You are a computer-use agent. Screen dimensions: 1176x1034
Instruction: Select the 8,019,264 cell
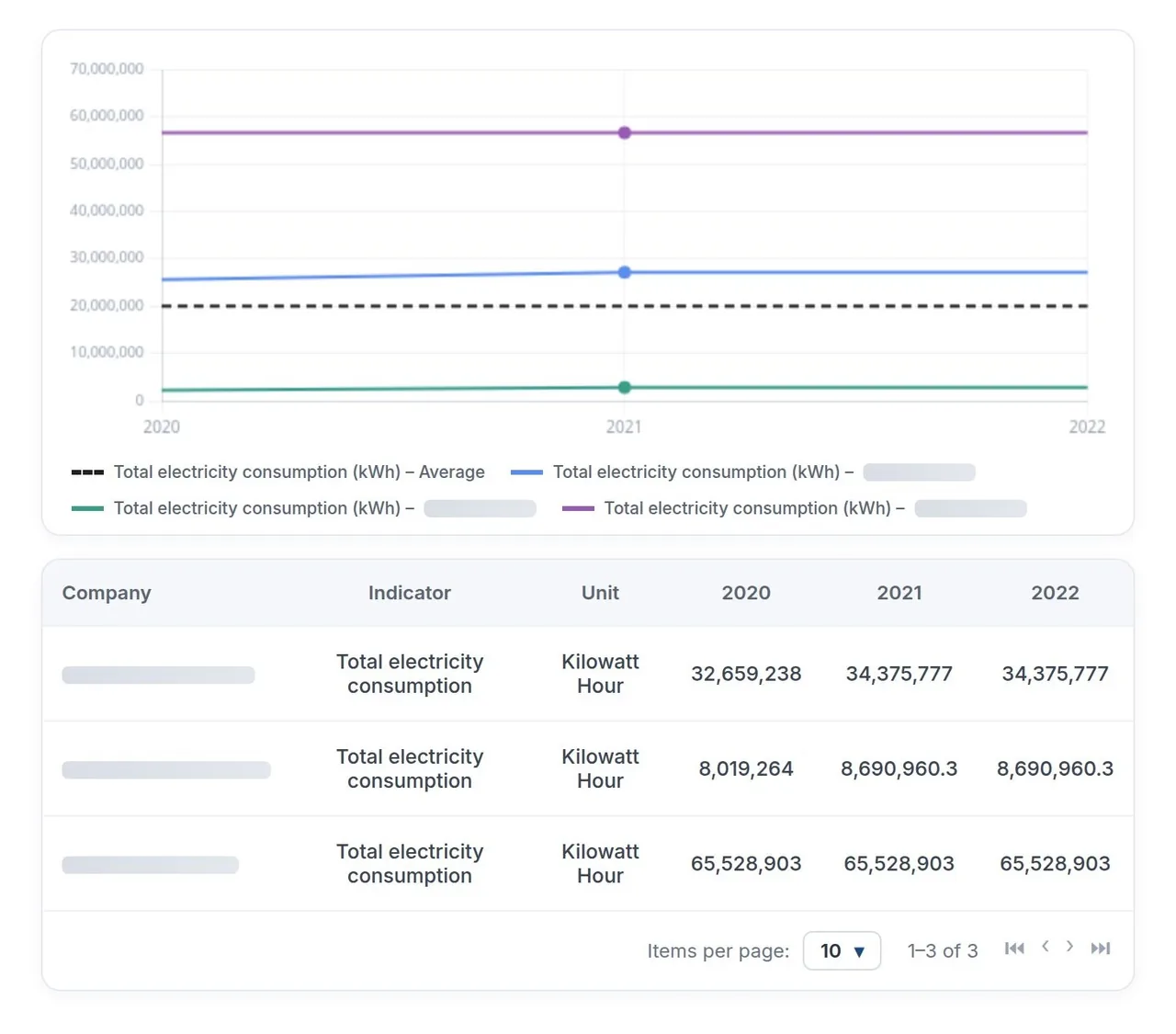click(x=746, y=769)
